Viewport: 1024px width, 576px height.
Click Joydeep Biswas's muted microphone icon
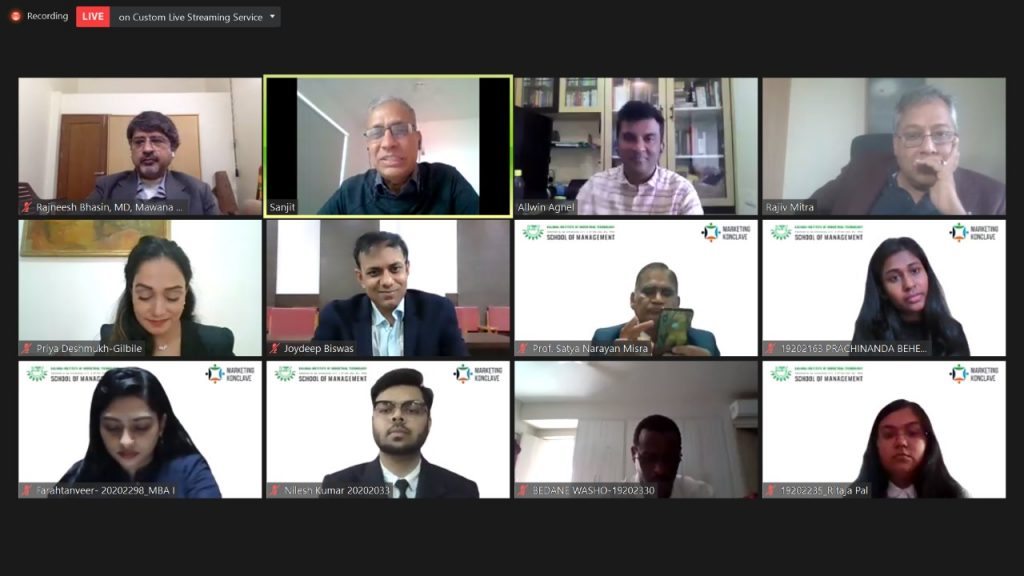click(x=275, y=348)
